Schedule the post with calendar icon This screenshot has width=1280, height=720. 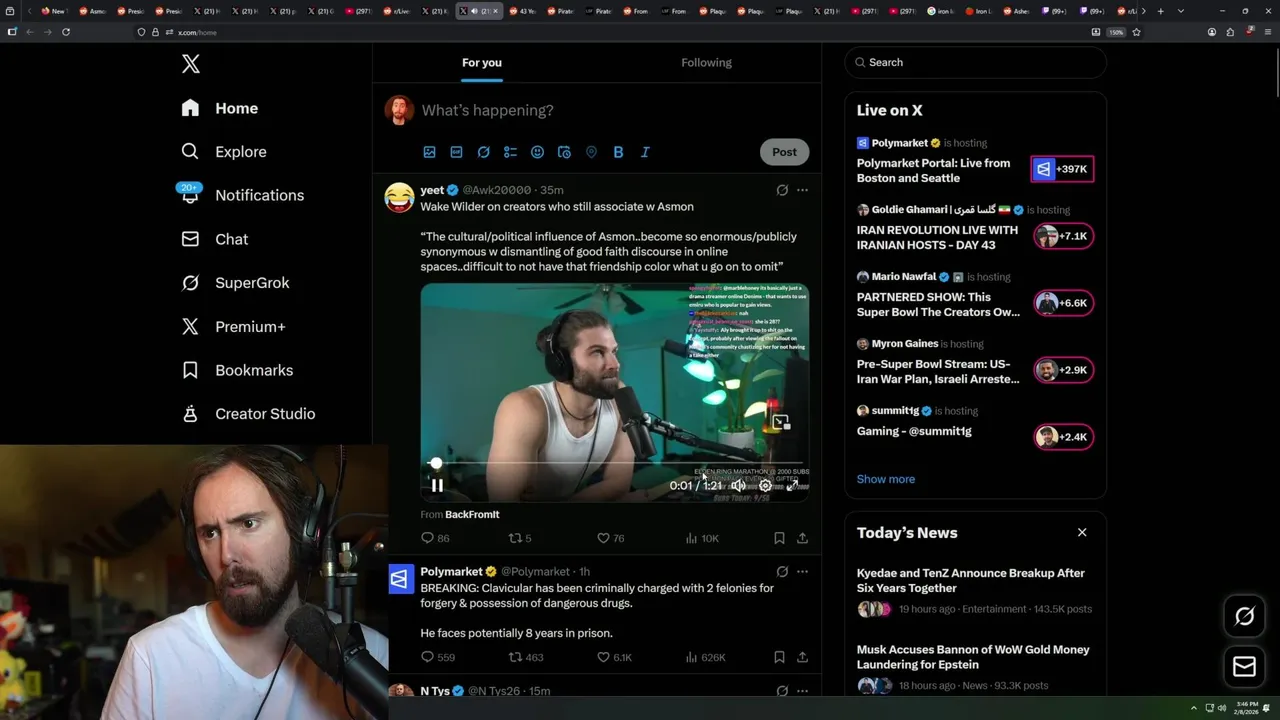564,152
